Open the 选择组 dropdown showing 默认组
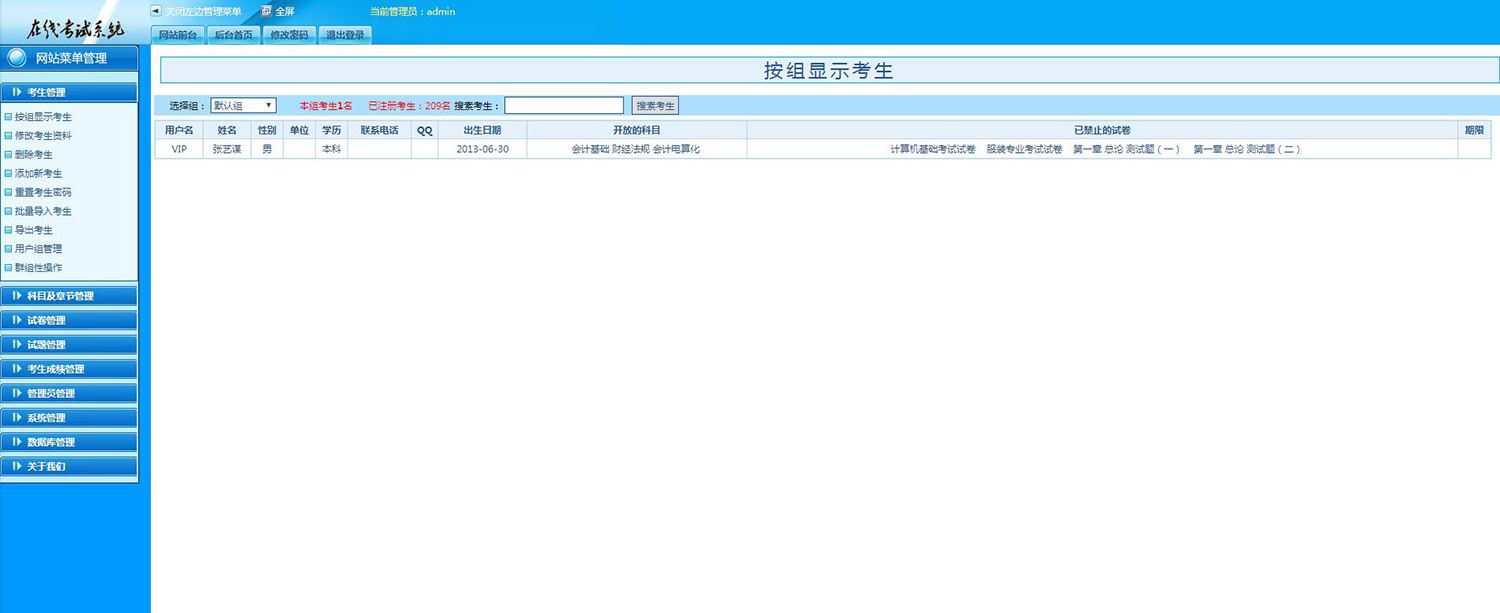This screenshot has width=1500, height=613. (x=242, y=105)
